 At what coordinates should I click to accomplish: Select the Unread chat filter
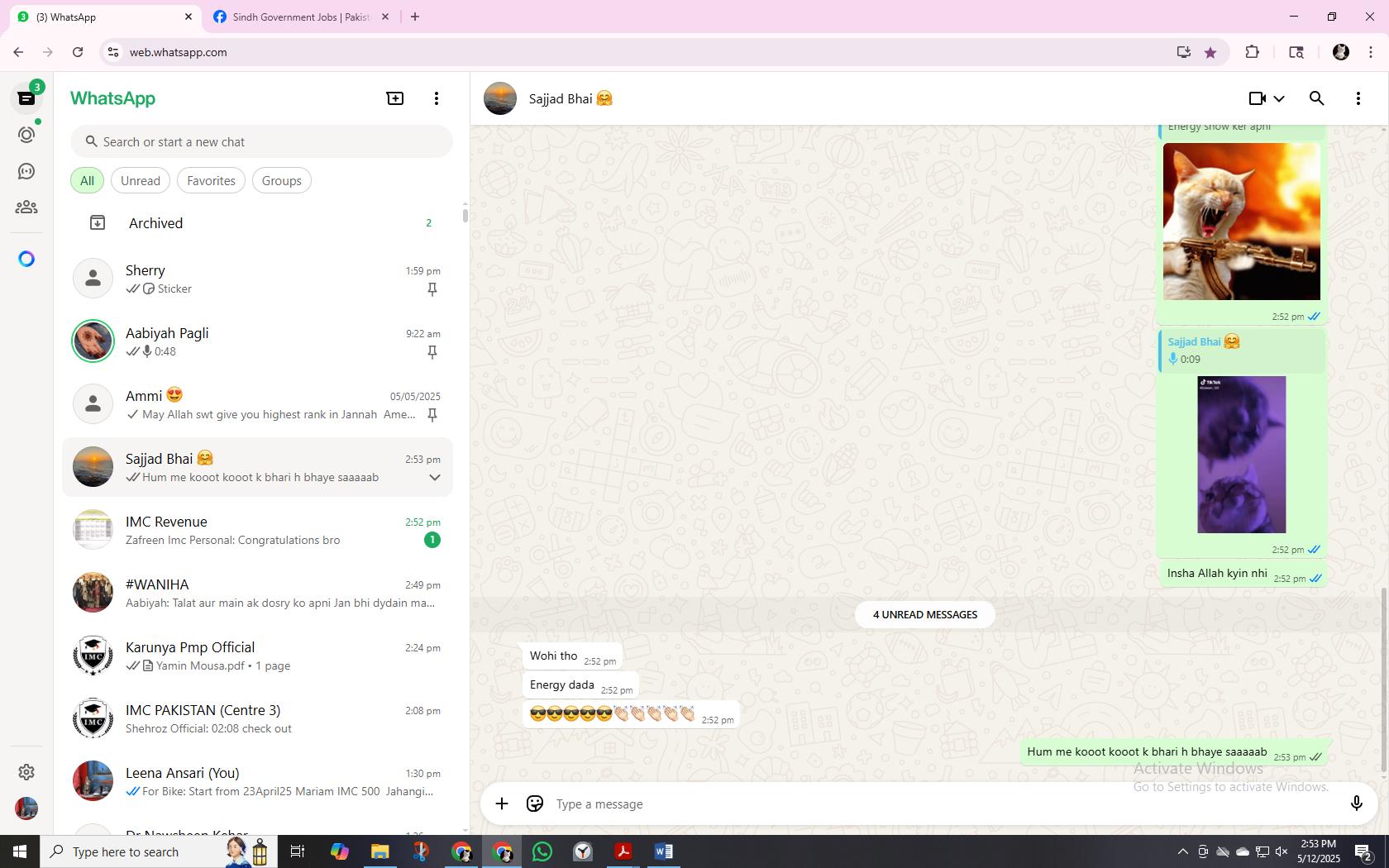click(141, 181)
